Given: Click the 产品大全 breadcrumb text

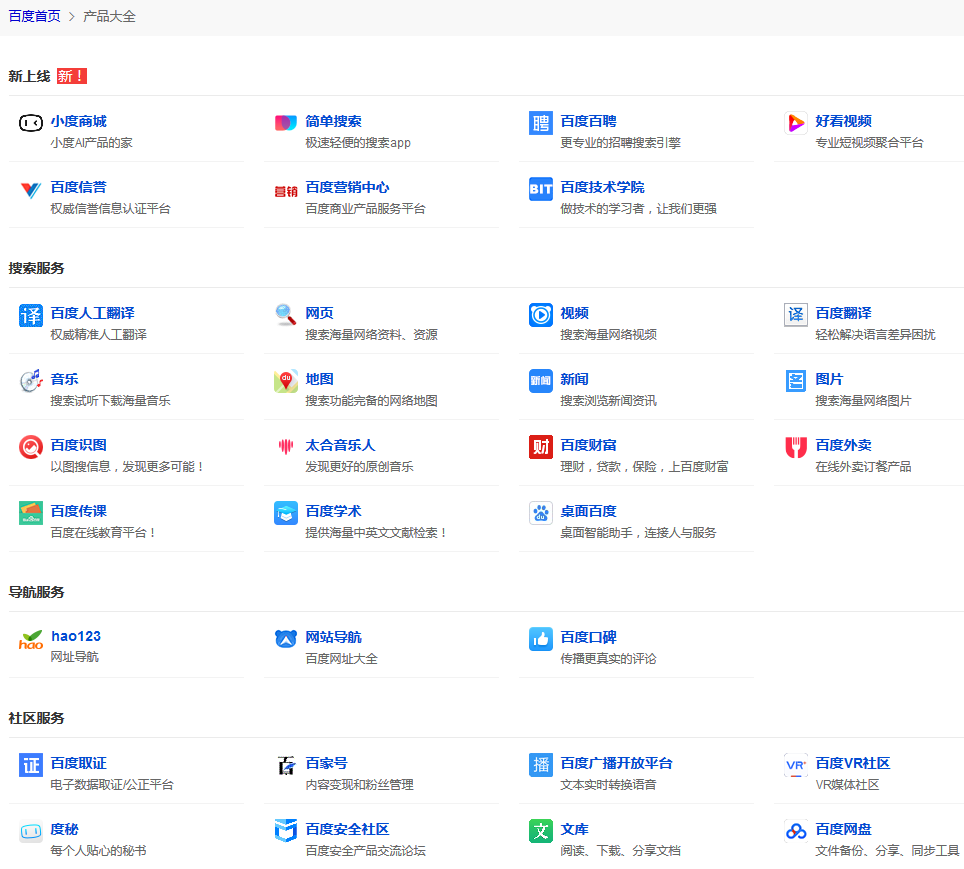Looking at the screenshot, I should [x=109, y=16].
